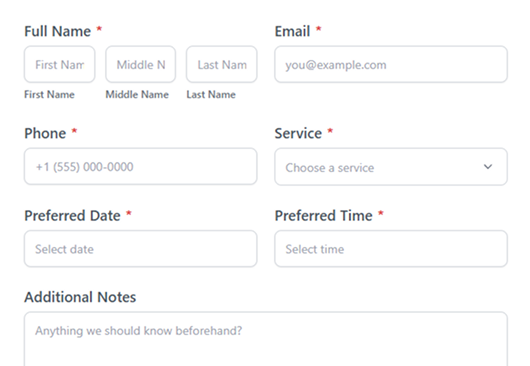Click the Preferred Date heading label
The width and height of the screenshot is (530, 366).
(72, 216)
